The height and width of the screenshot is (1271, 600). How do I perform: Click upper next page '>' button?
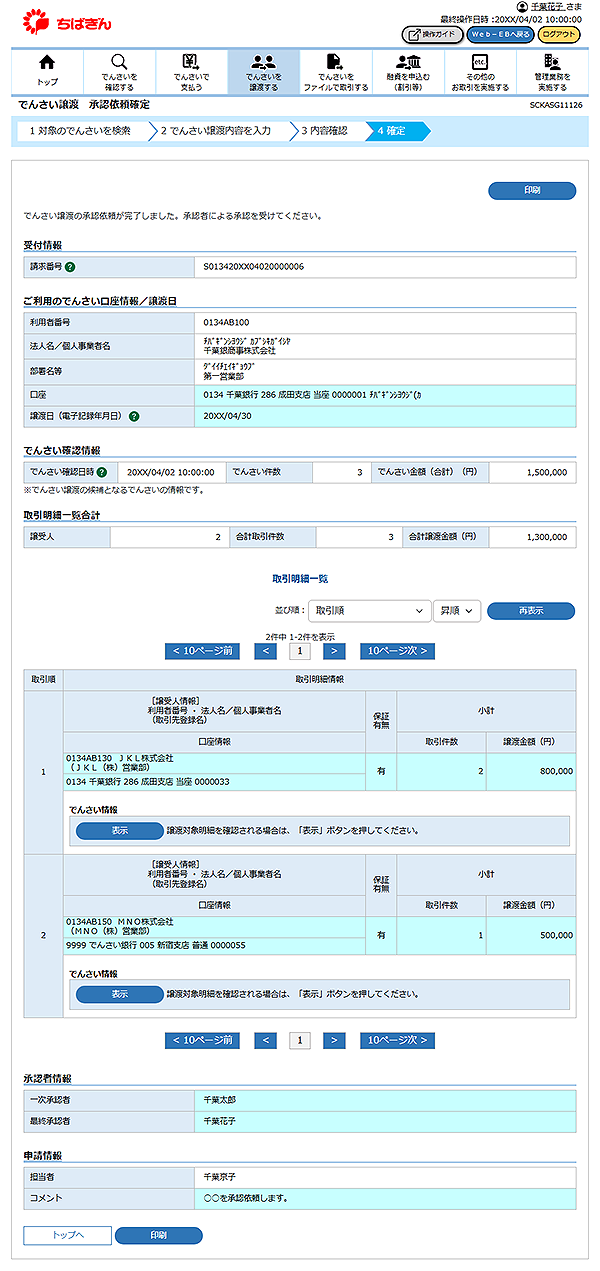coord(335,651)
